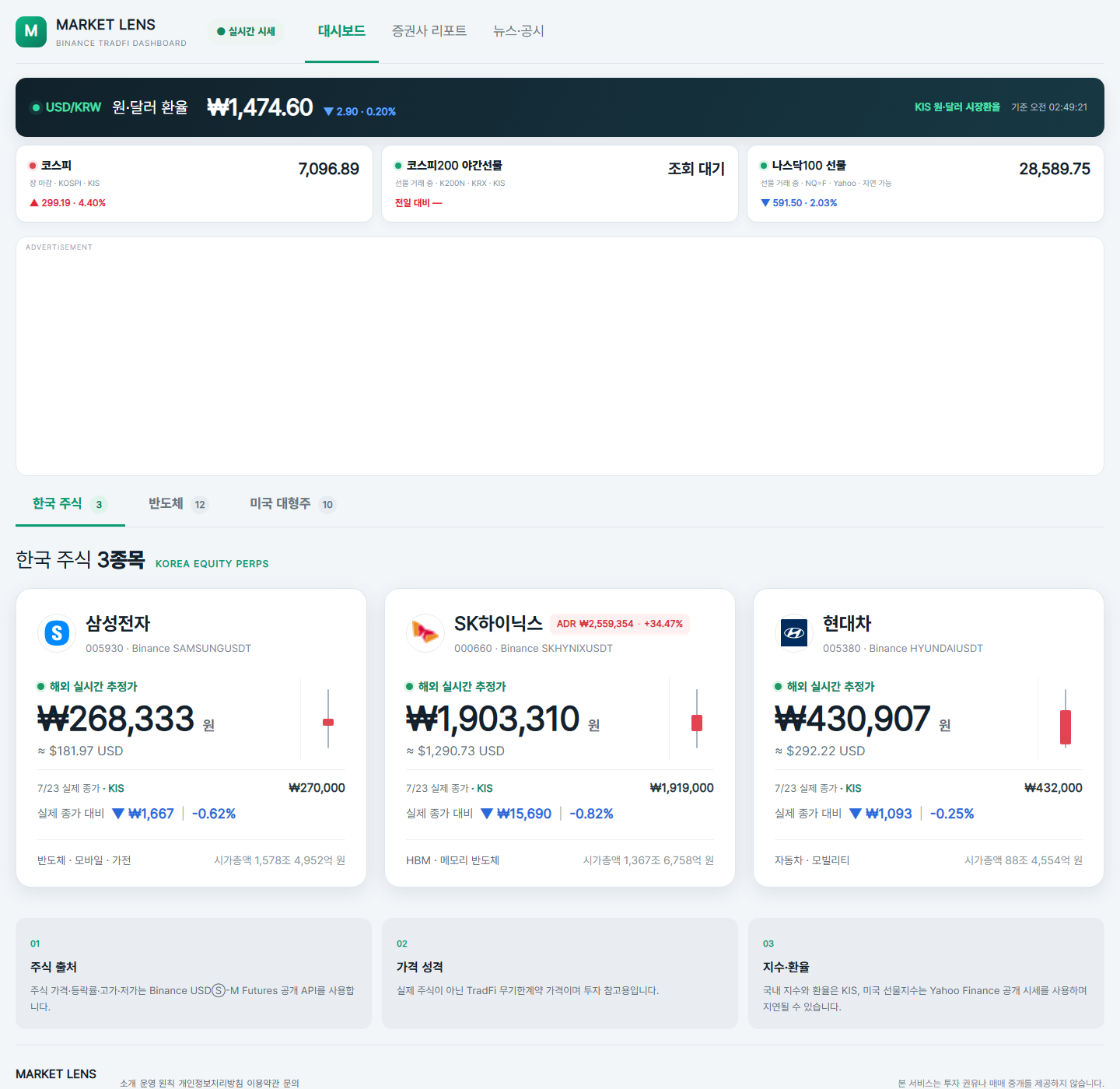Click the 코스피 red up-triangle change indicator
Screen dimensions: 1120x1089
(68, 203)
